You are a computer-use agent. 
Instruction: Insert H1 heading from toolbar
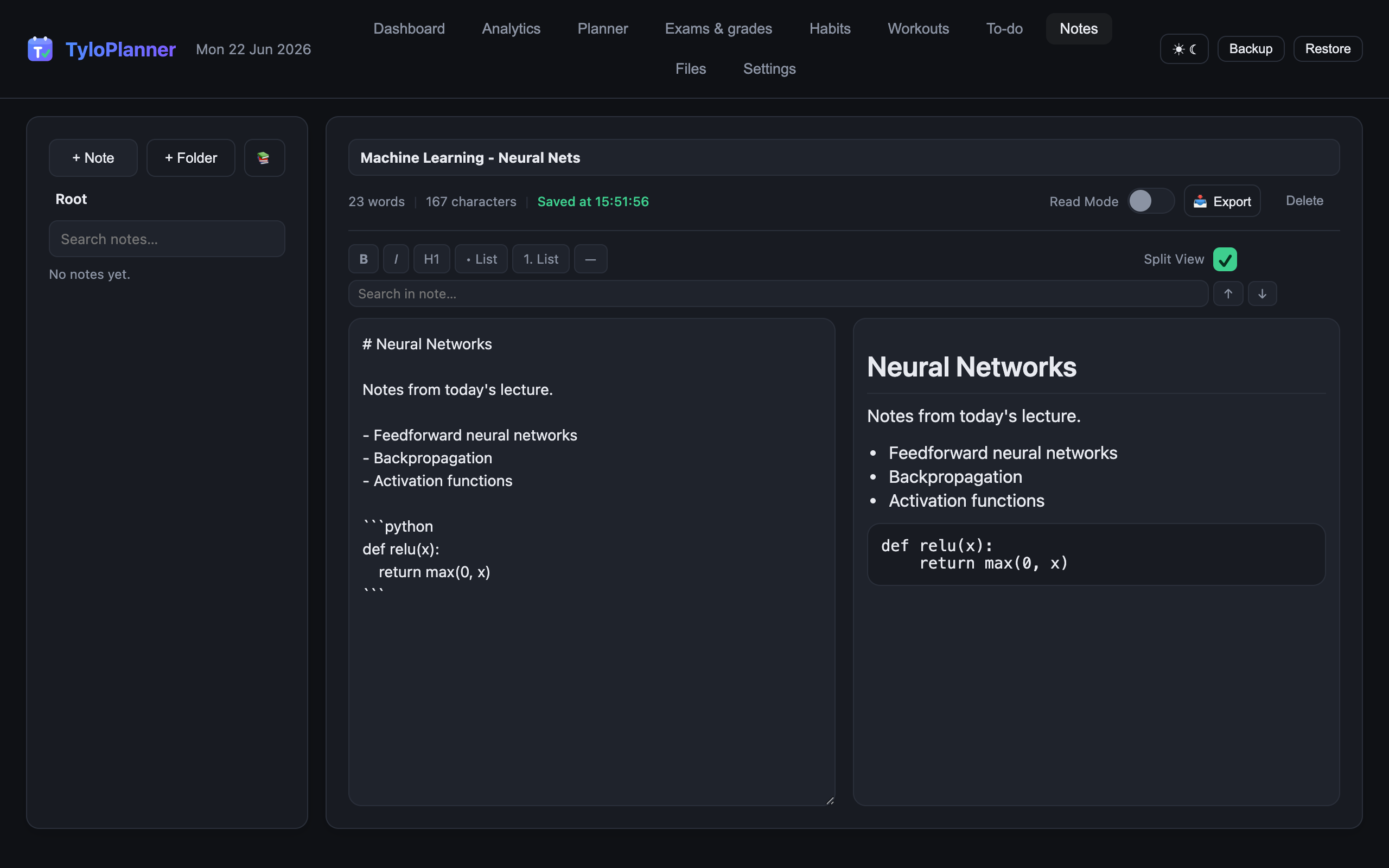pyautogui.click(x=432, y=259)
